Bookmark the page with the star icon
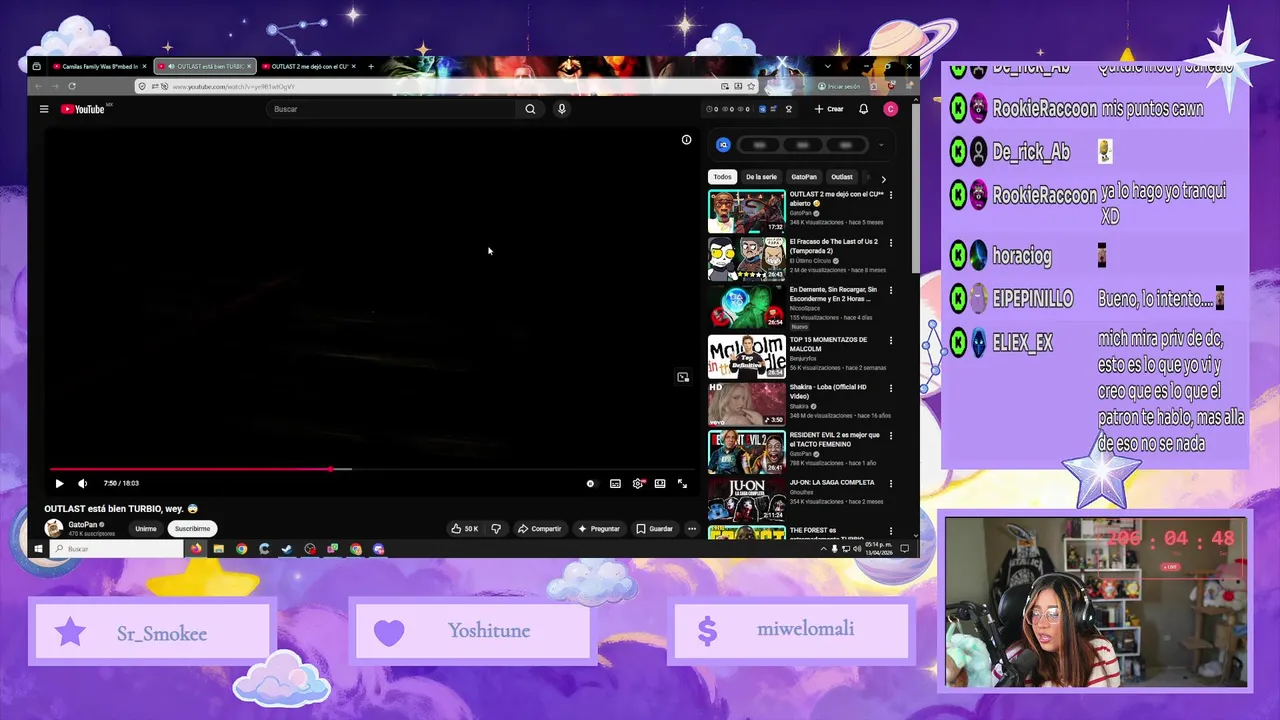This screenshot has height=720, width=1280. [751, 87]
